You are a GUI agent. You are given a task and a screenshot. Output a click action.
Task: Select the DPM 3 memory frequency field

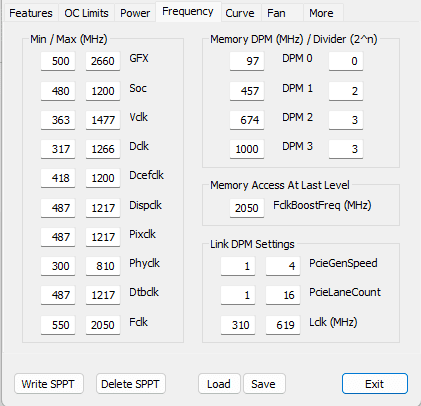[x=247, y=149]
